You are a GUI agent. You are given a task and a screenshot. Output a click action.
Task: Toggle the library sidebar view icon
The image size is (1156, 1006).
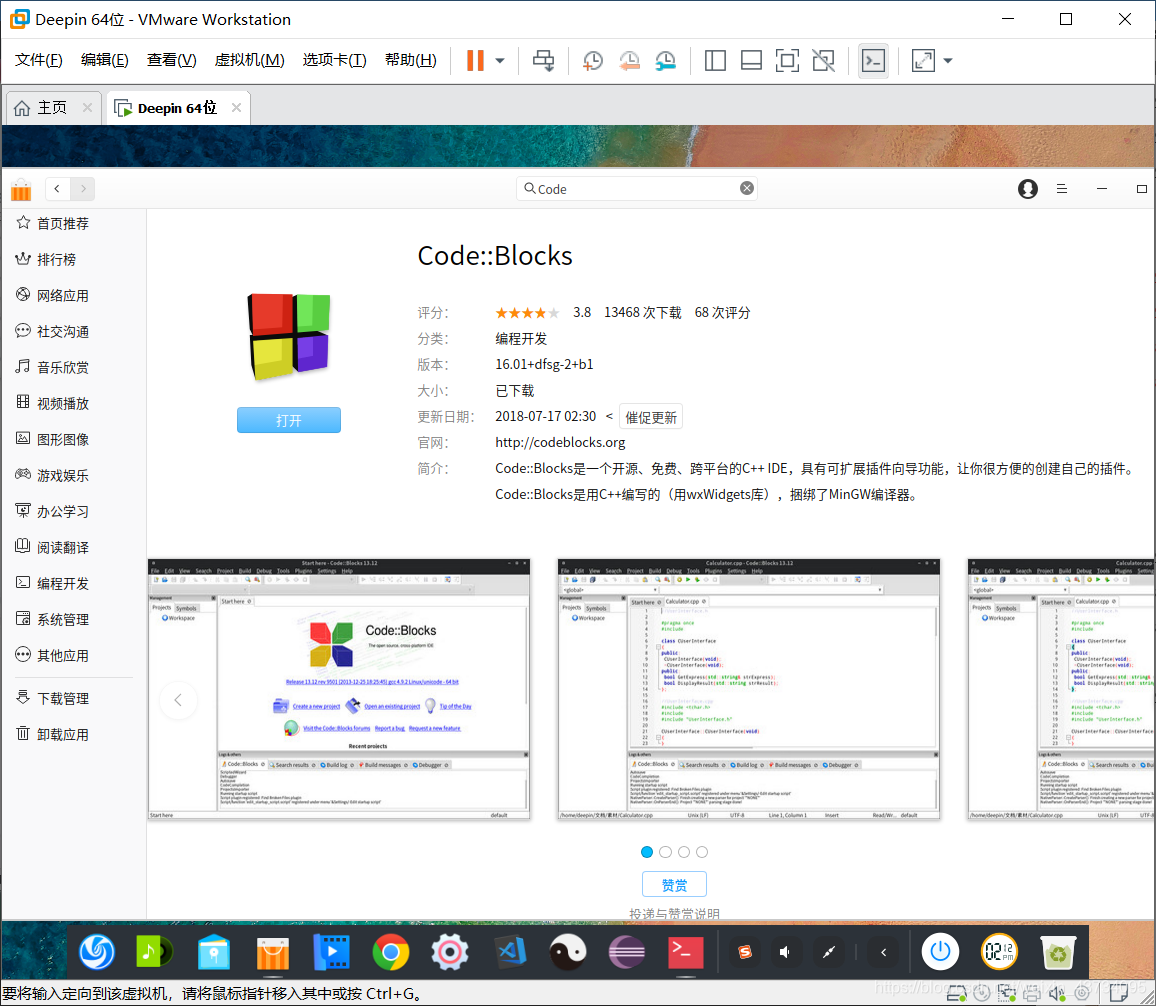[715, 60]
